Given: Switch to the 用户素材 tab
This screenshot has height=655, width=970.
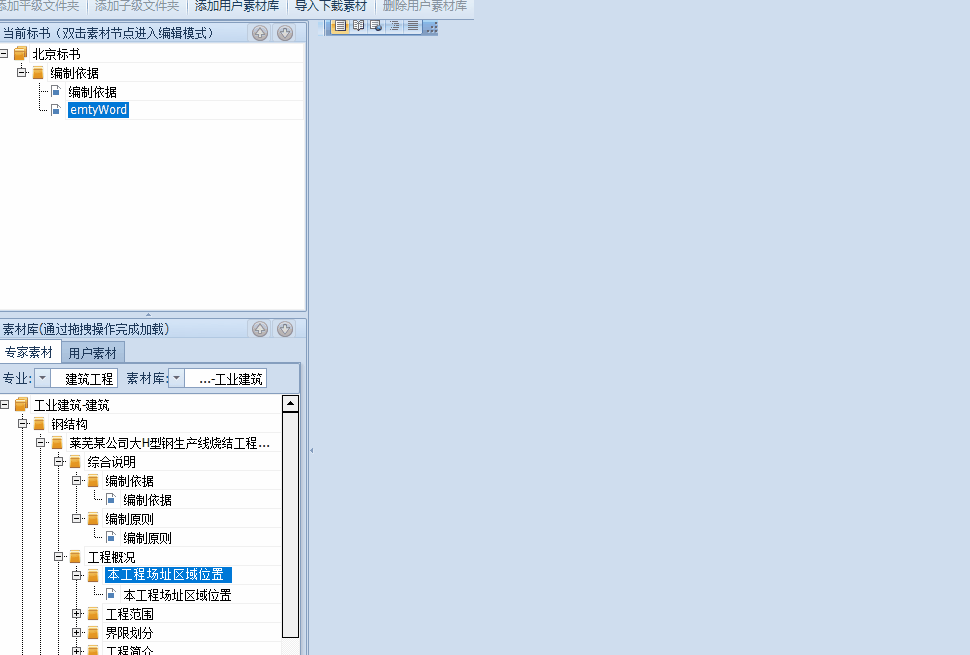Looking at the screenshot, I should pyautogui.click(x=92, y=353).
